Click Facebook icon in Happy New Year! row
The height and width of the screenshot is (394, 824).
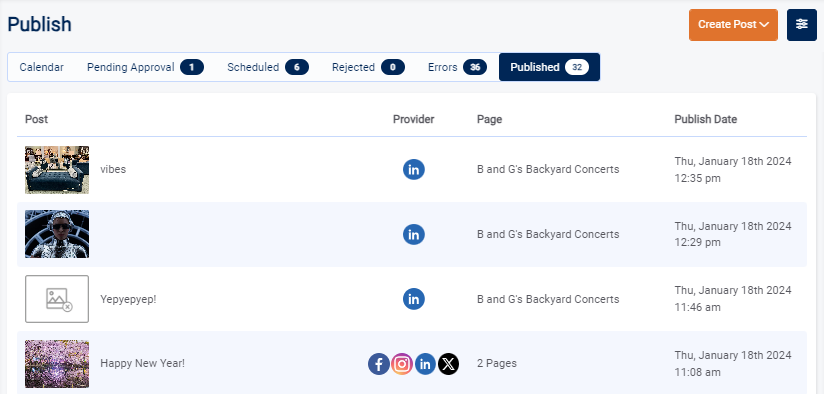[x=378, y=364]
